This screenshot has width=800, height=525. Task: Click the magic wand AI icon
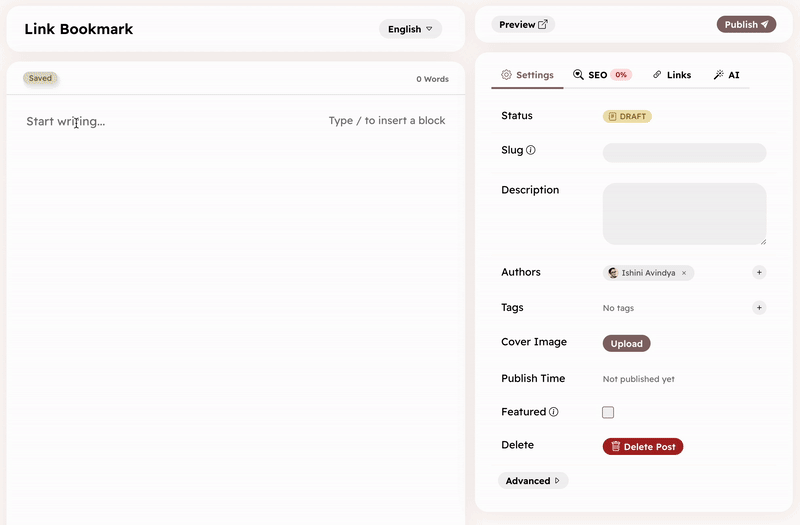point(718,75)
